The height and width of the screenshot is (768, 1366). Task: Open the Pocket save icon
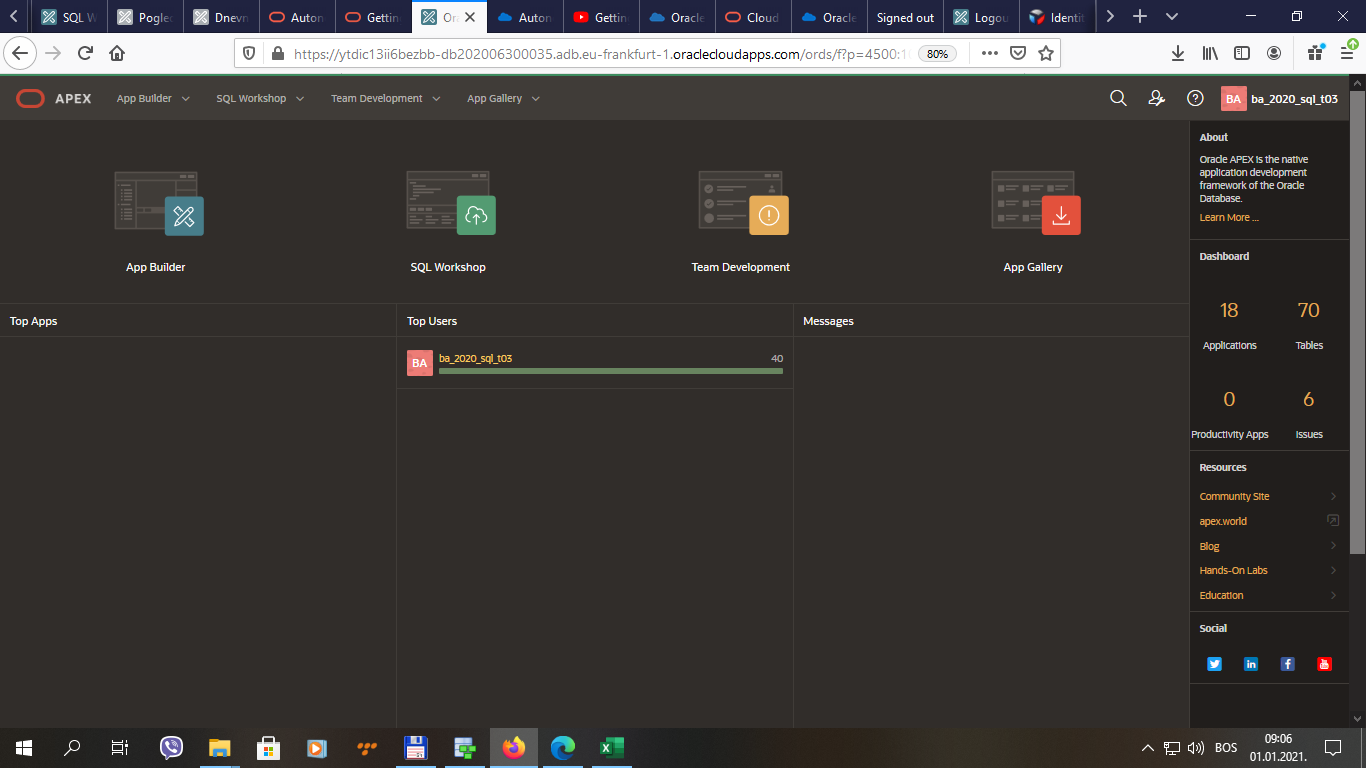click(1017, 53)
